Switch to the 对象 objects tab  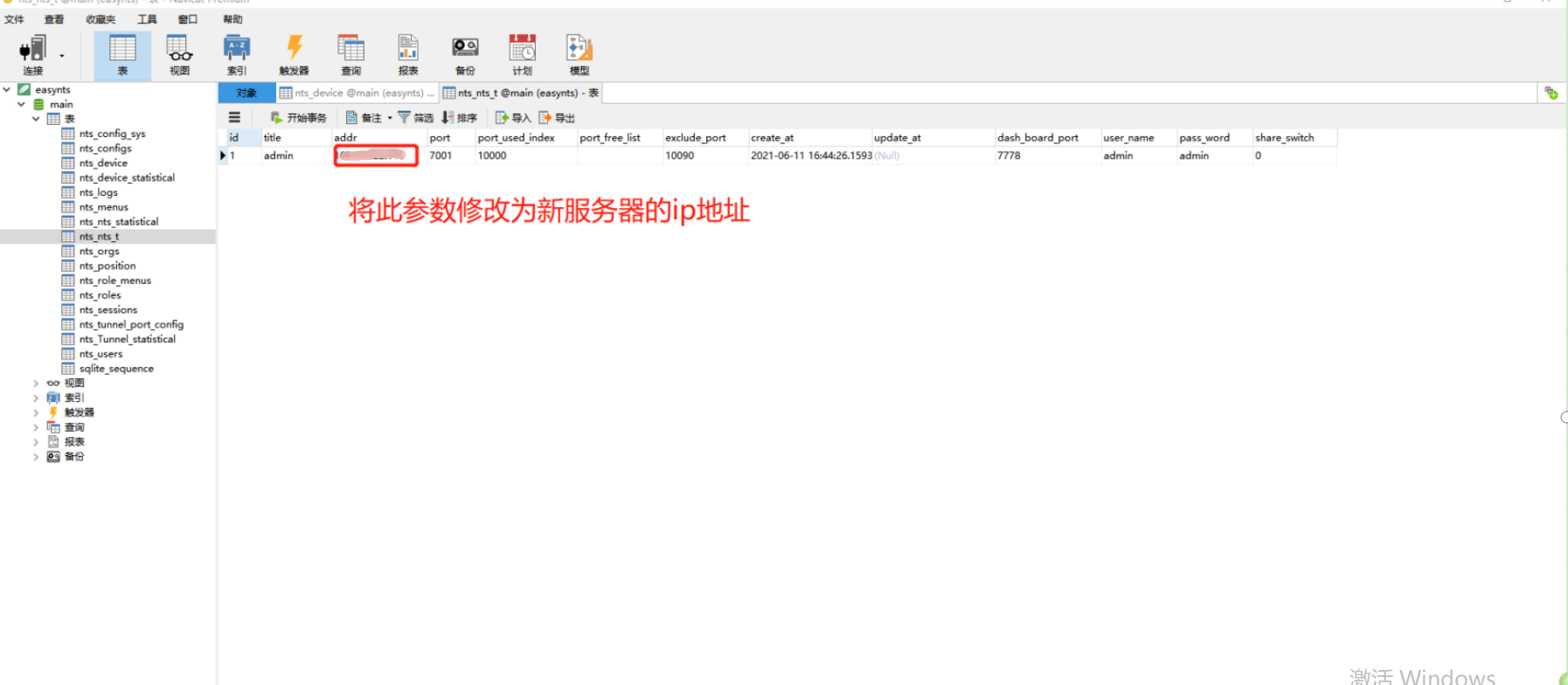point(246,93)
